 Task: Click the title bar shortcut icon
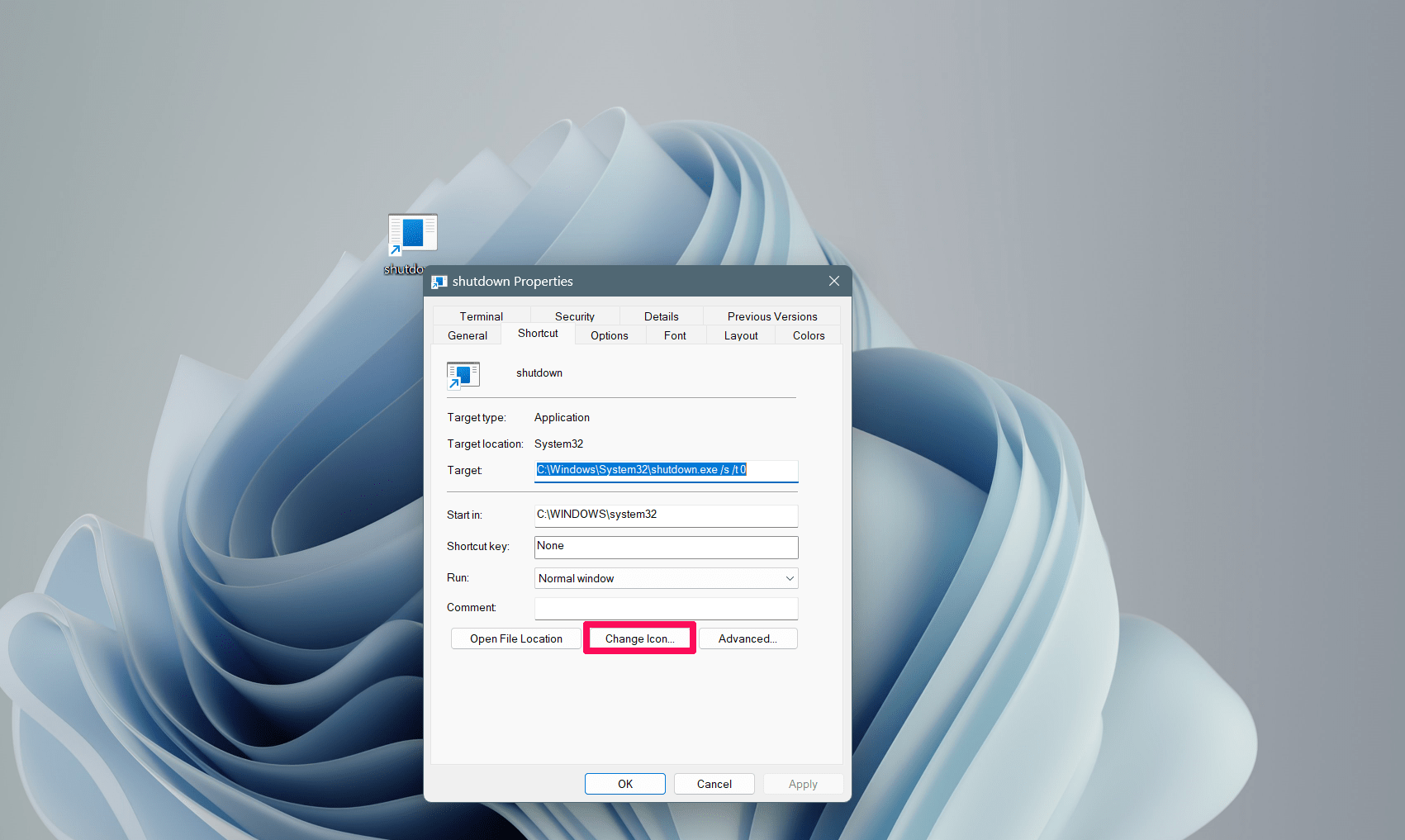439,282
